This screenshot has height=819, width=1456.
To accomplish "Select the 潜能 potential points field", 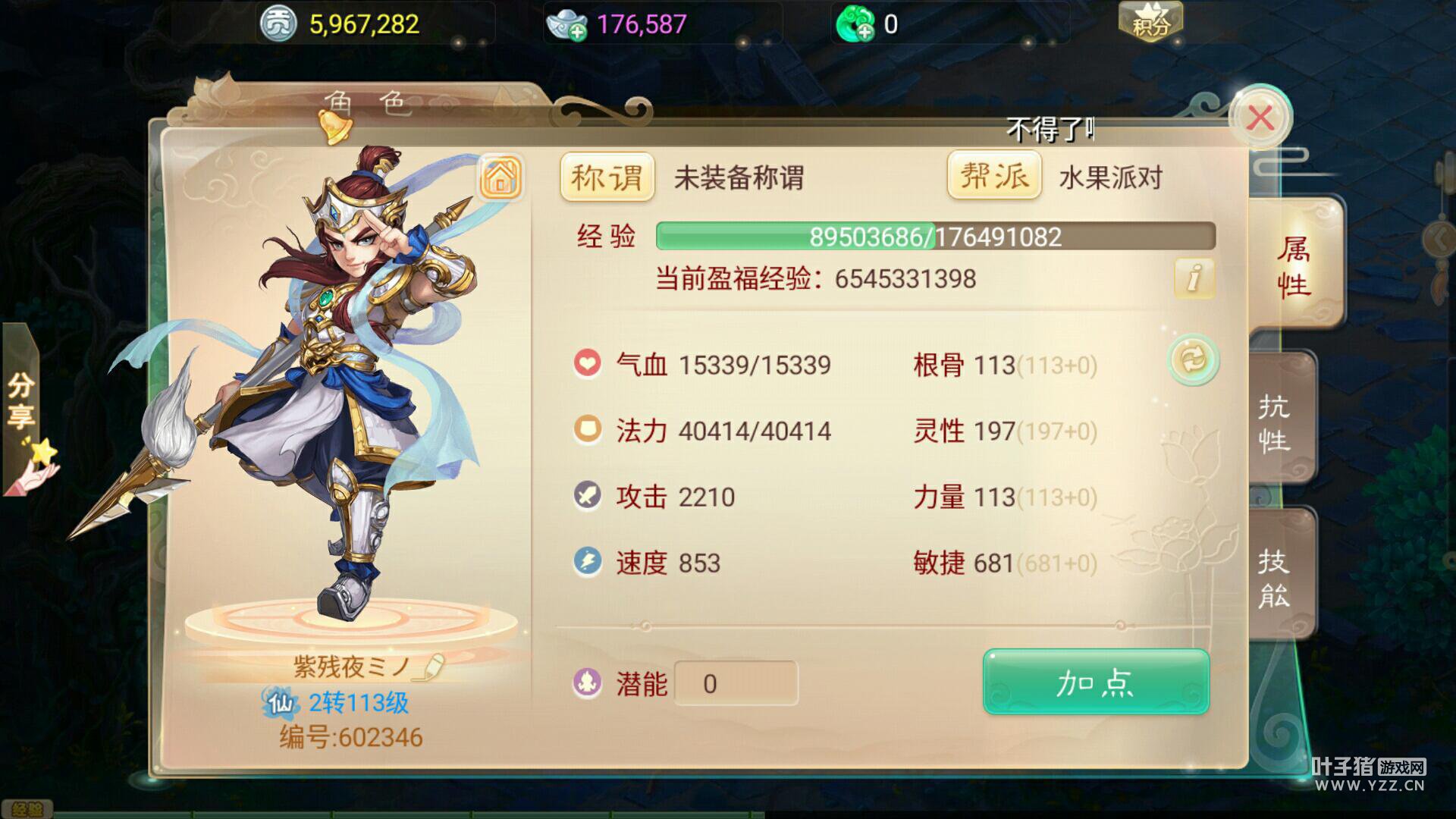I will pos(736,683).
